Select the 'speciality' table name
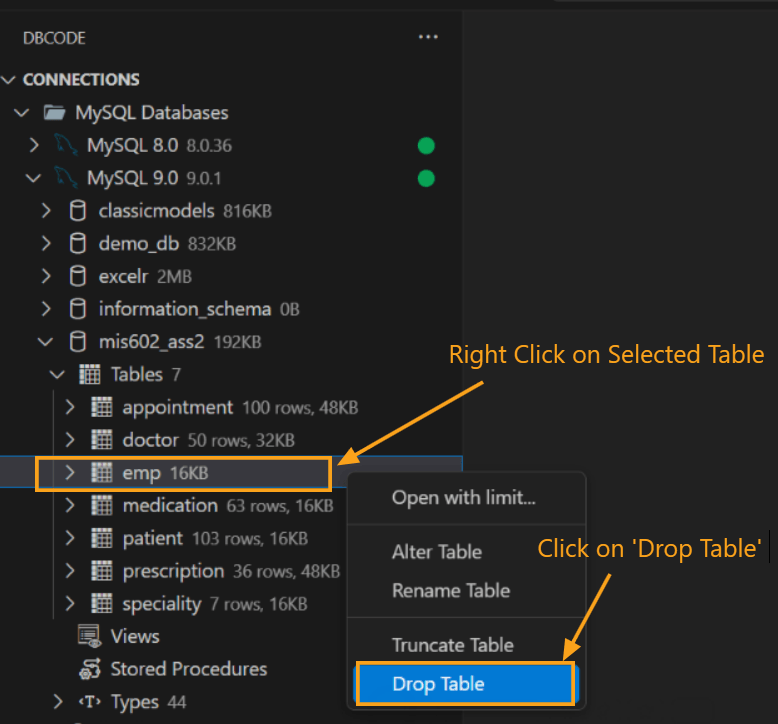The image size is (778, 724). 162,604
